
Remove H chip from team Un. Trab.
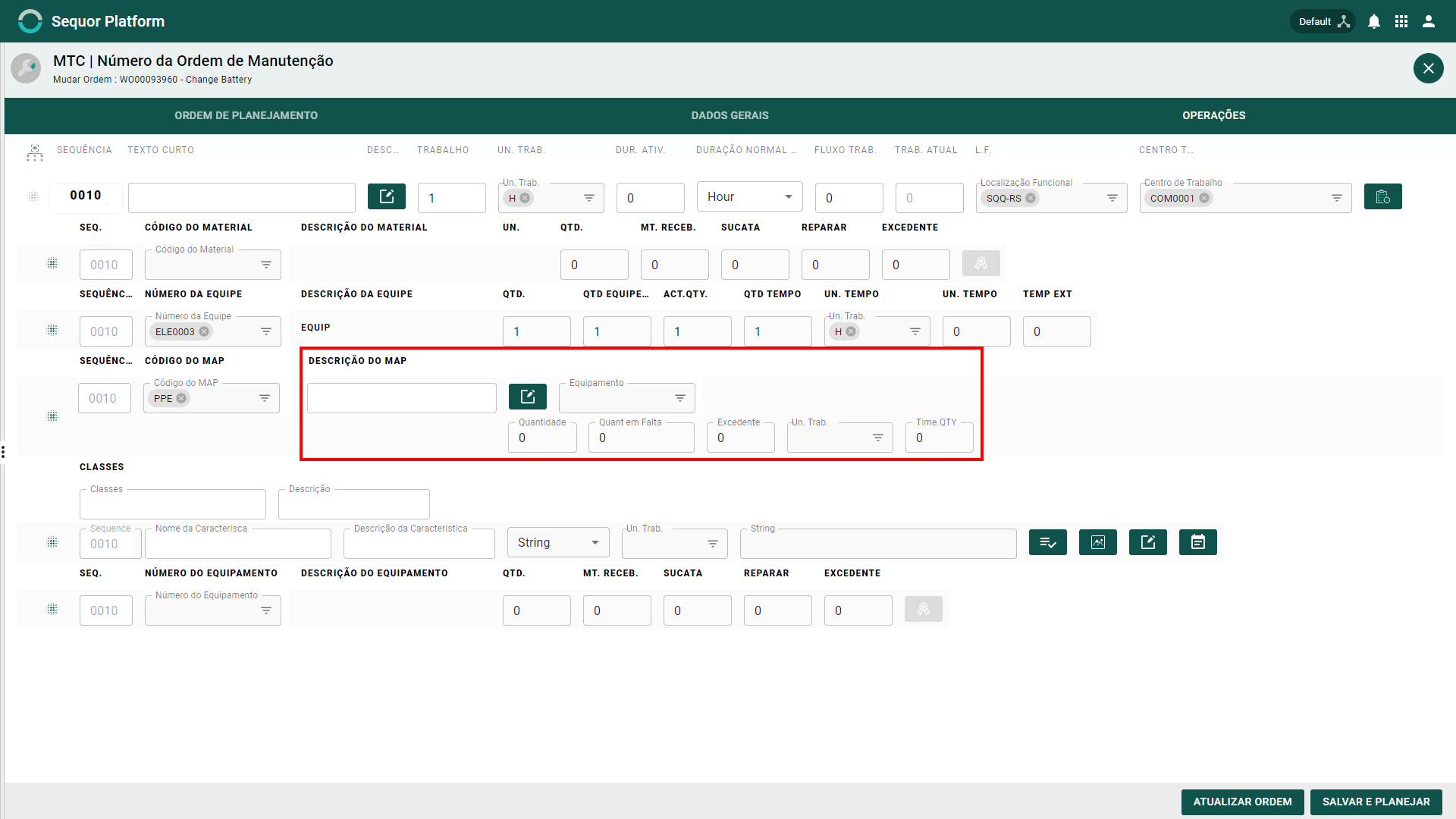[x=851, y=331]
